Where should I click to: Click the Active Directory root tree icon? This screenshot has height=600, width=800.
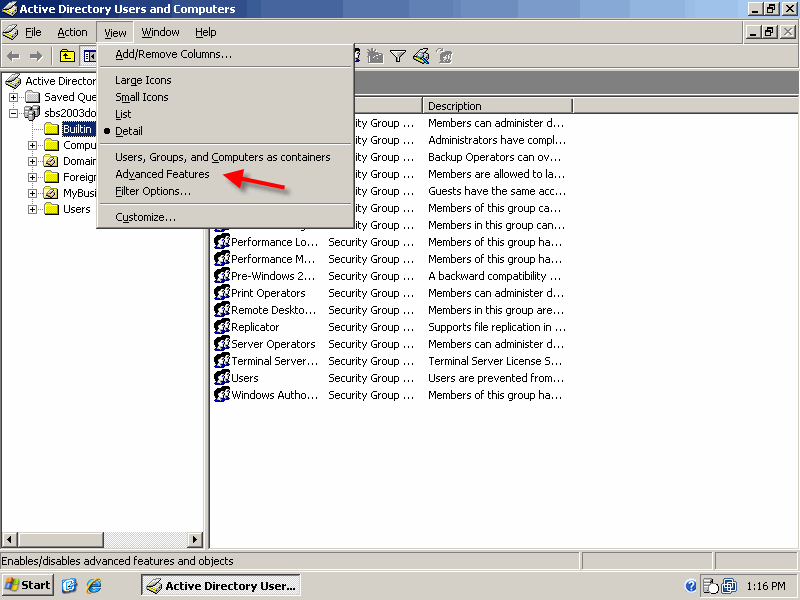(14, 81)
